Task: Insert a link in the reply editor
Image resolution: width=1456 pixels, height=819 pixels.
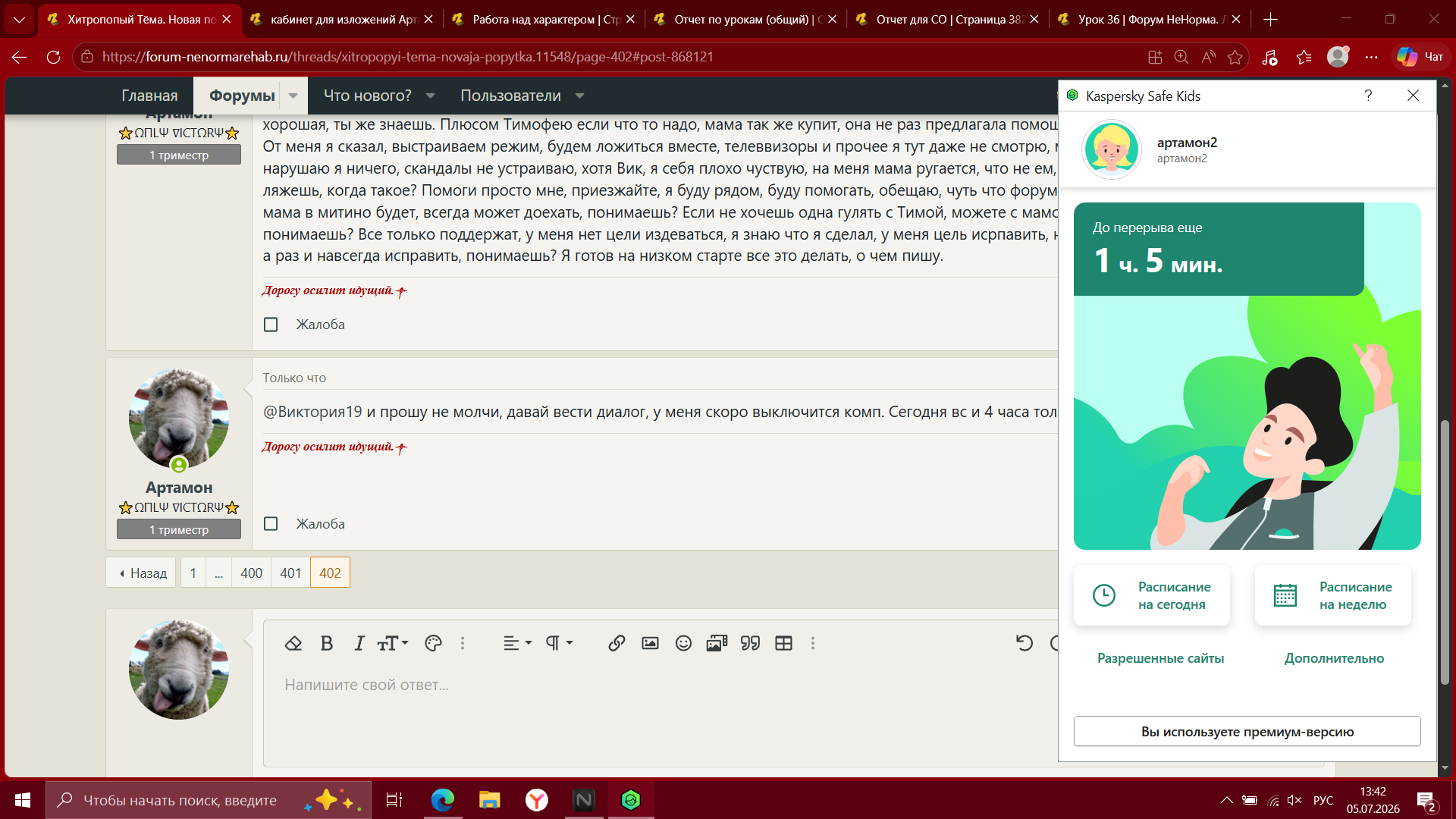Action: [617, 643]
